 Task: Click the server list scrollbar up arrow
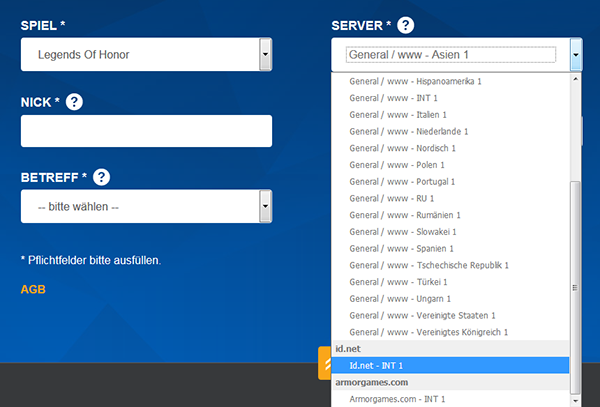click(575, 79)
